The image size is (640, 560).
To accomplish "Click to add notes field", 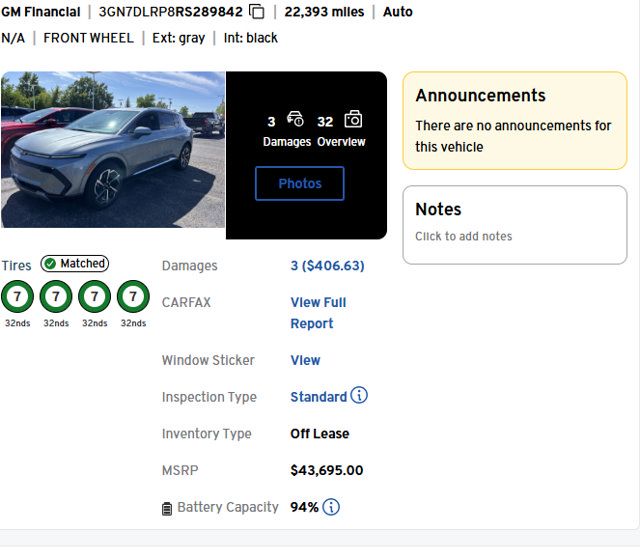I will coord(463,236).
